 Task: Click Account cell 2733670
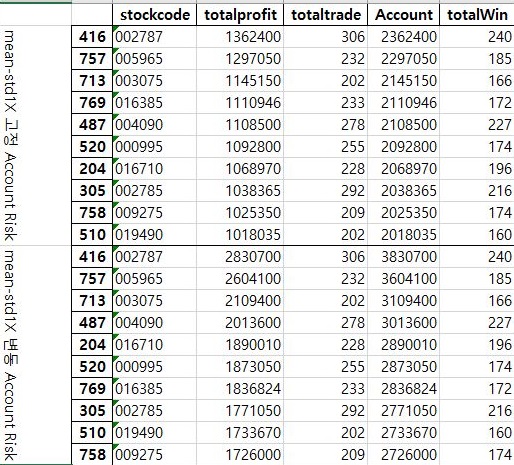tap(404, 433)
